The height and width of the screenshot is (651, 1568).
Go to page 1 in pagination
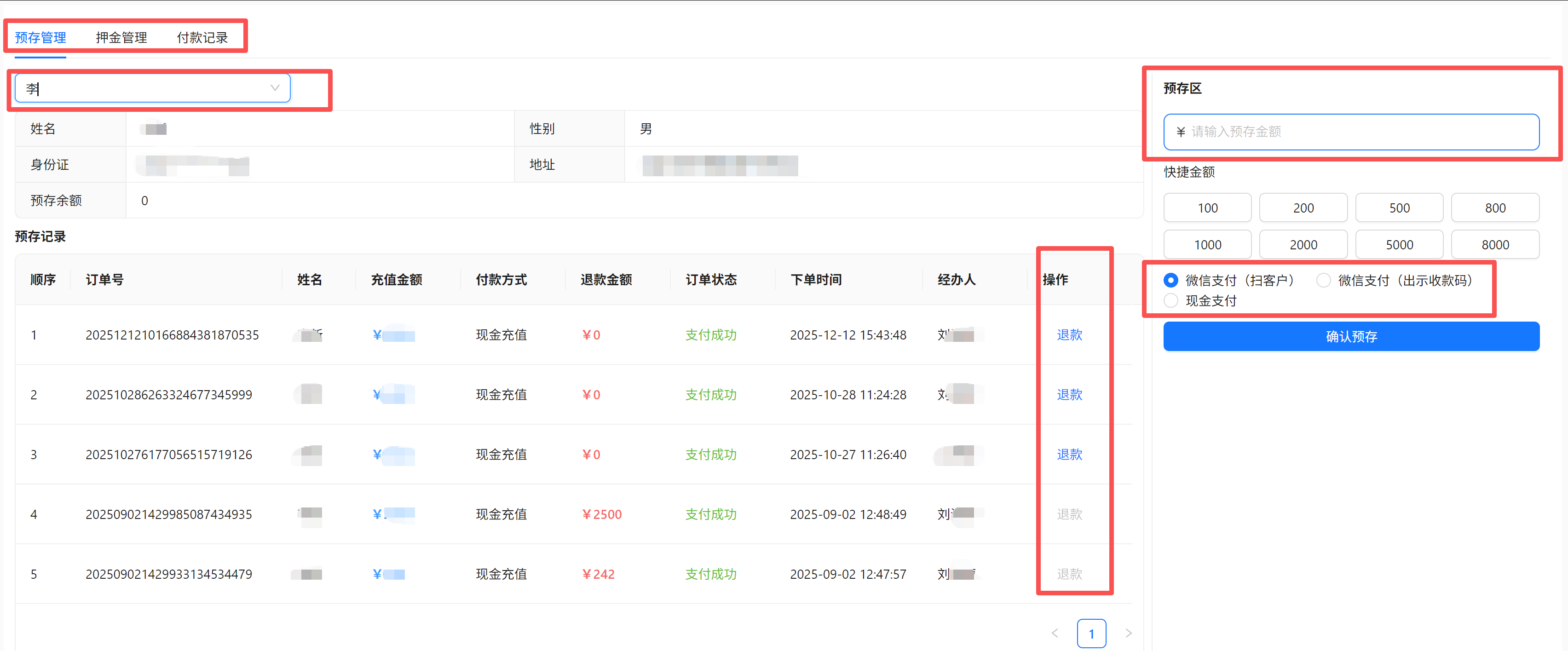tap(1091, 634)
